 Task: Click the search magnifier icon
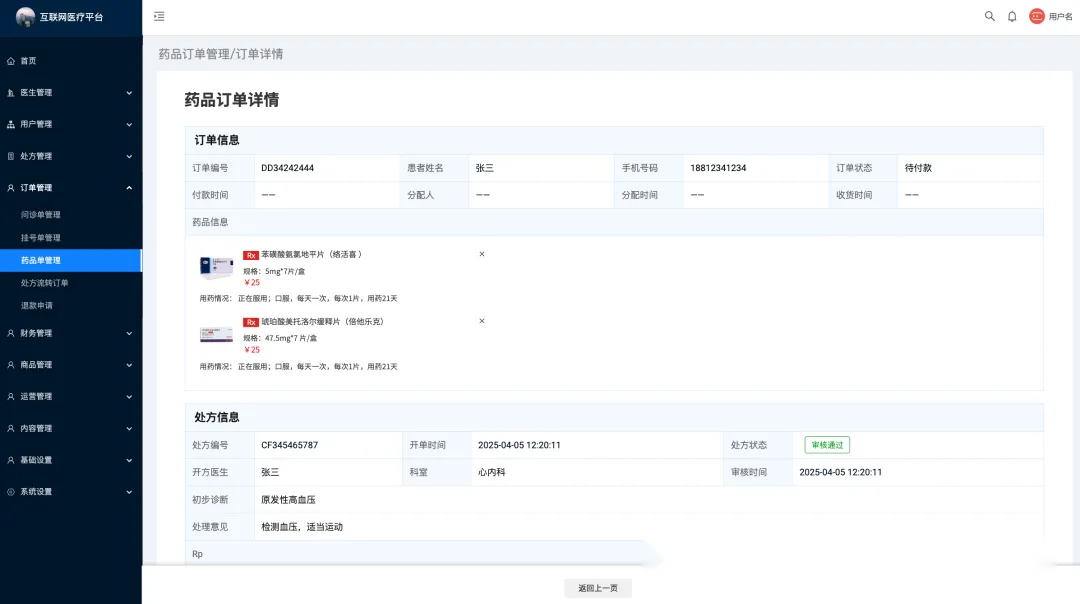pos(990,16)
